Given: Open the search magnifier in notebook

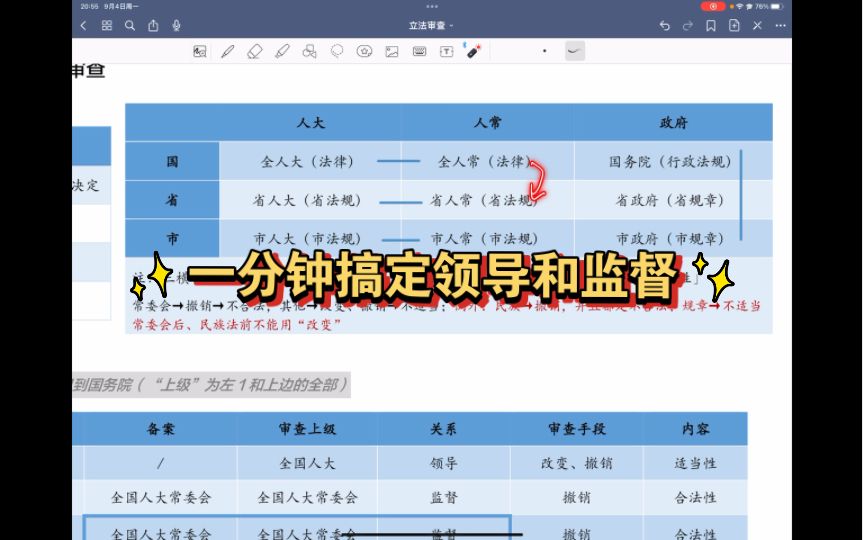Looking at the screenshot, I should pyautogui.click(x=130, y=25).
